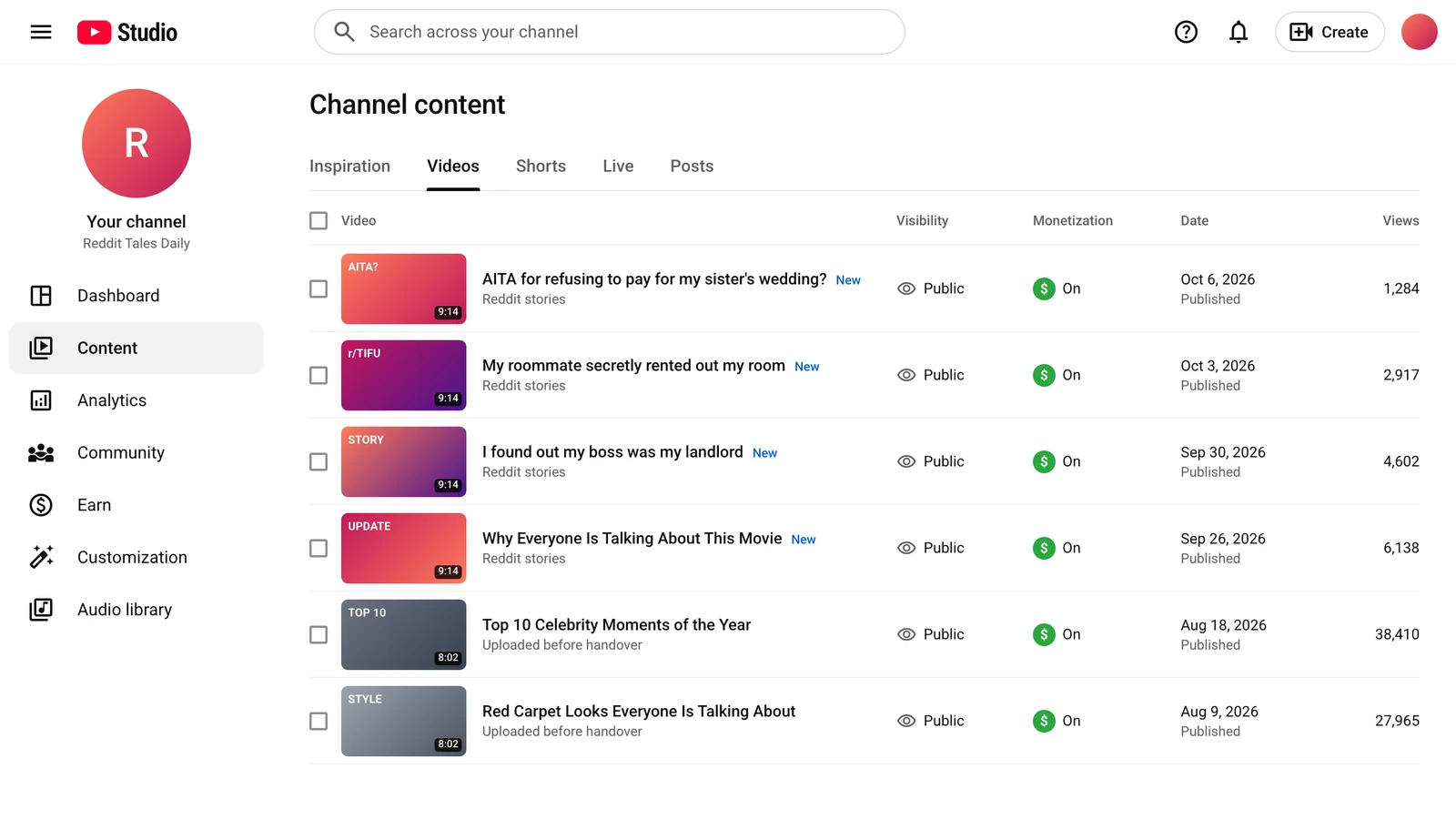
Task: Click the Audio library icon
Action: click(41, 610)
